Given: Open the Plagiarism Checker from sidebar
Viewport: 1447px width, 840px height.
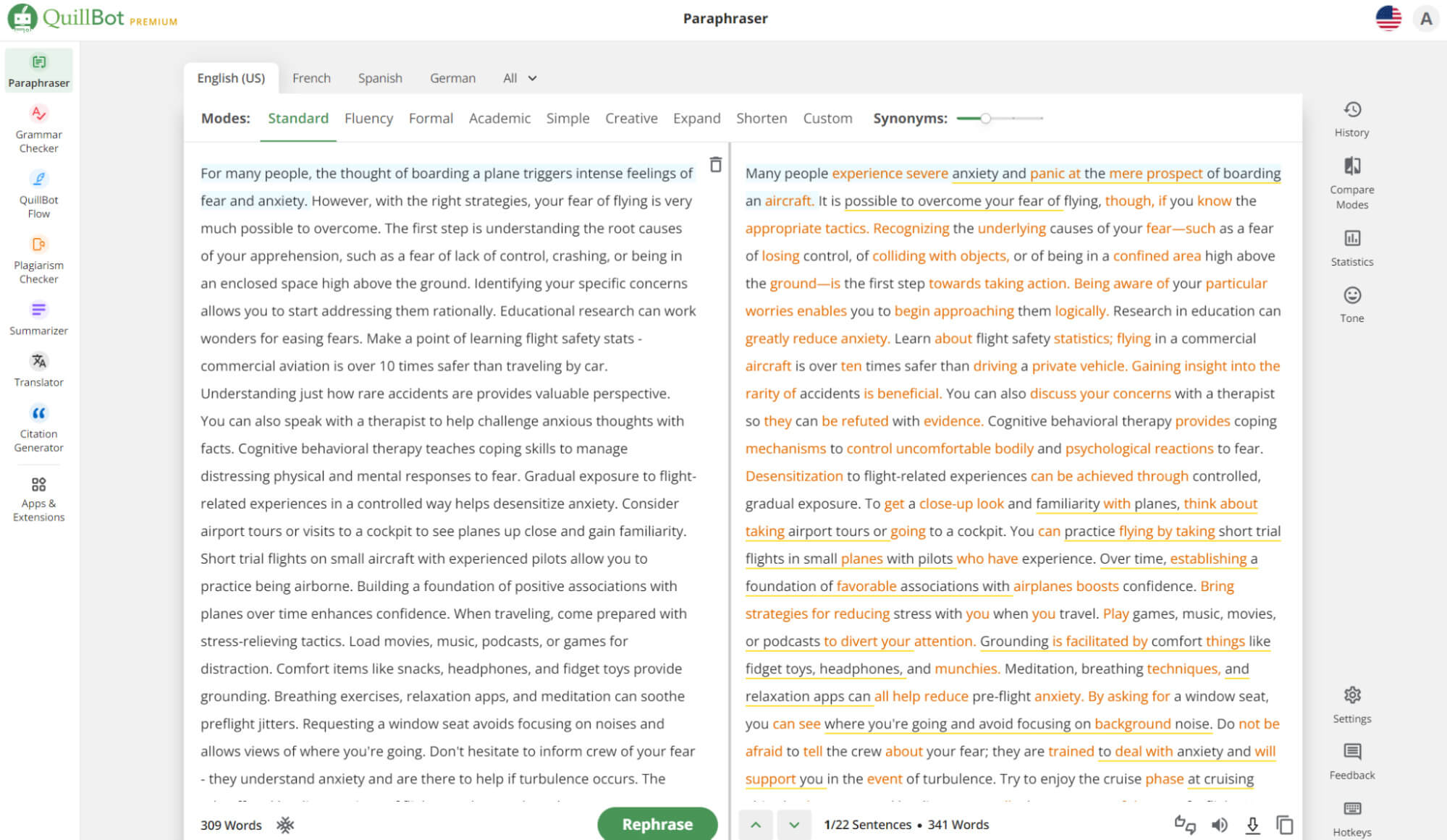Looking at the screenshot, I should point(38,260).
